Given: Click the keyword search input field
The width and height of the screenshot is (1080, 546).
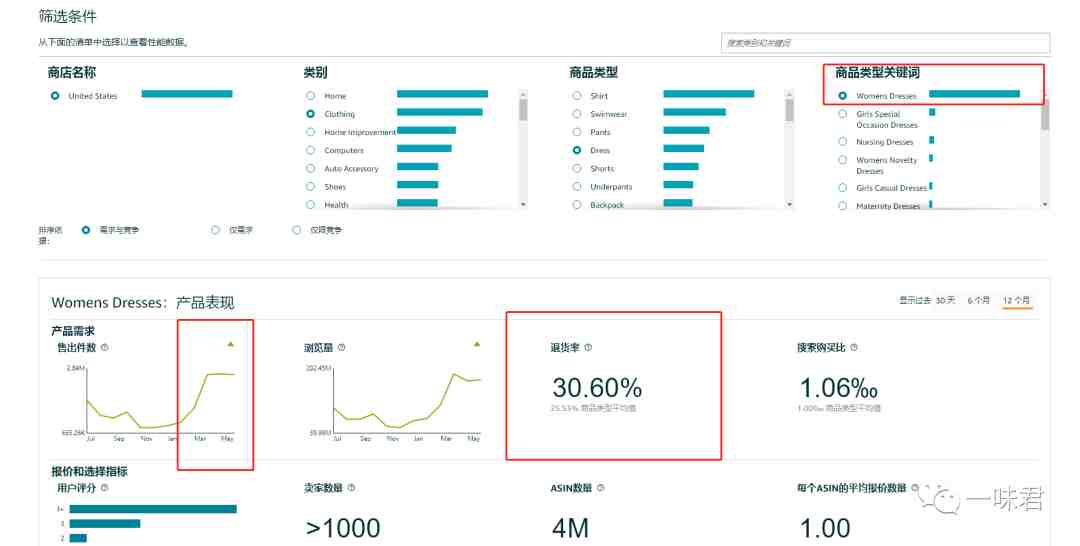Looking at the screenshot, I should pos(885,43).
